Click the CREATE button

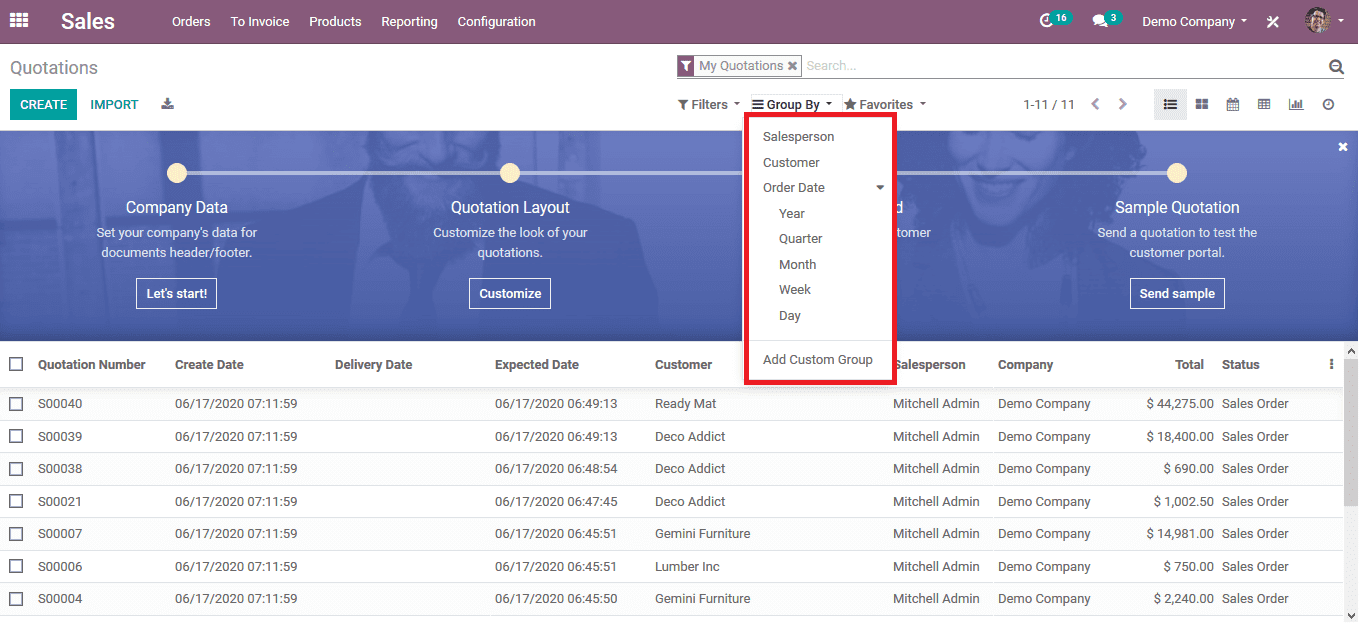point(44,104)
